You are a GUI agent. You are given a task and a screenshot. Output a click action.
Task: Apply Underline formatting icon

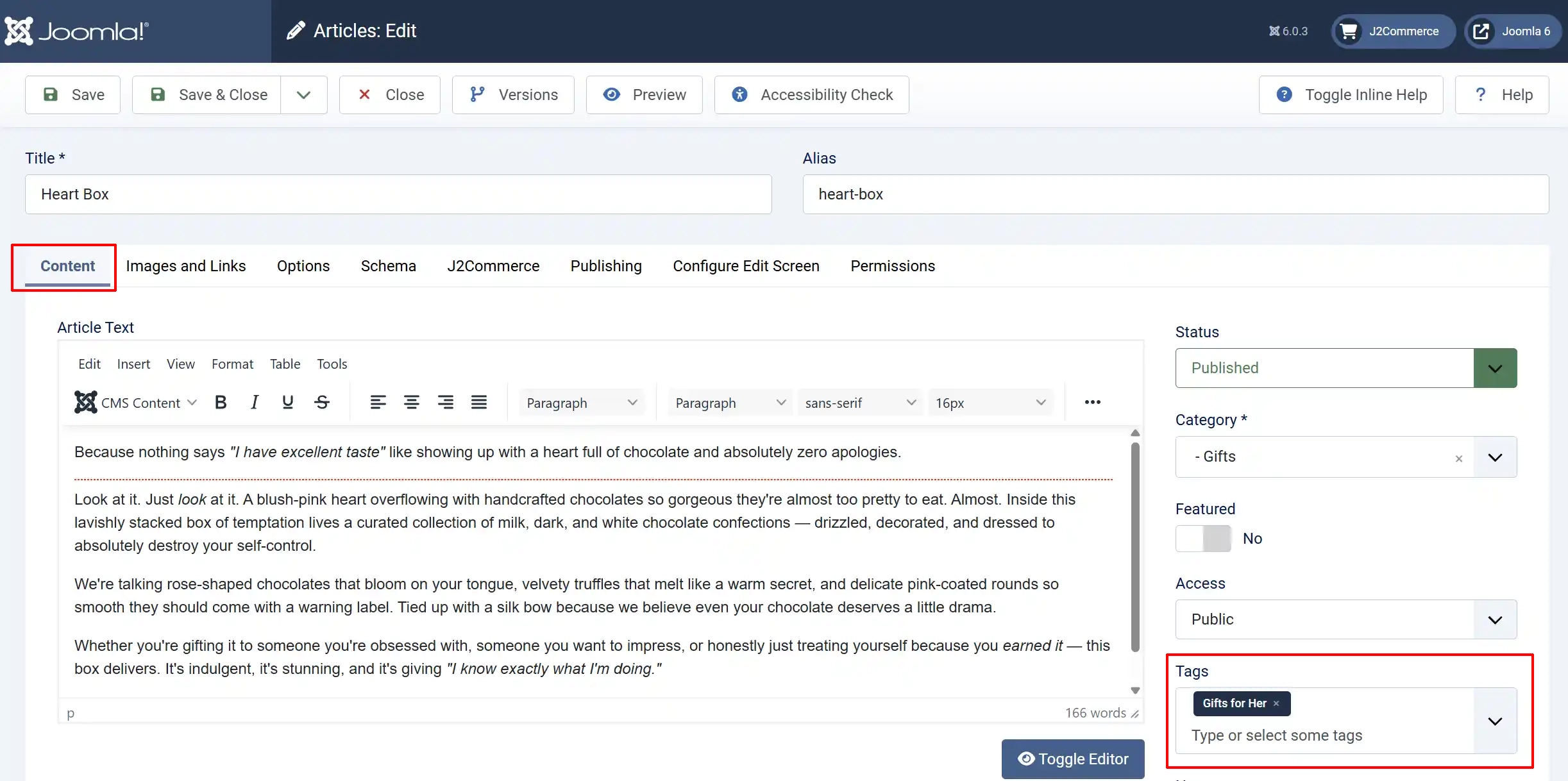288,402
